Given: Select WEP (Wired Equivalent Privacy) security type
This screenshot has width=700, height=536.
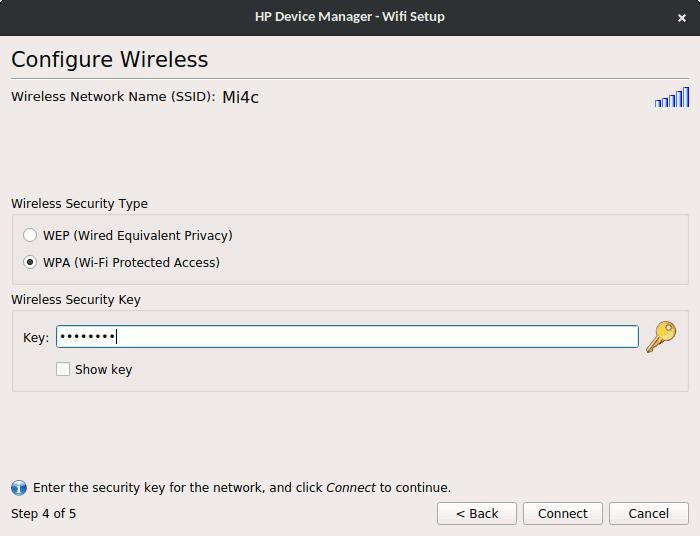Looking at the screenshot, I should tap(30, 236).
